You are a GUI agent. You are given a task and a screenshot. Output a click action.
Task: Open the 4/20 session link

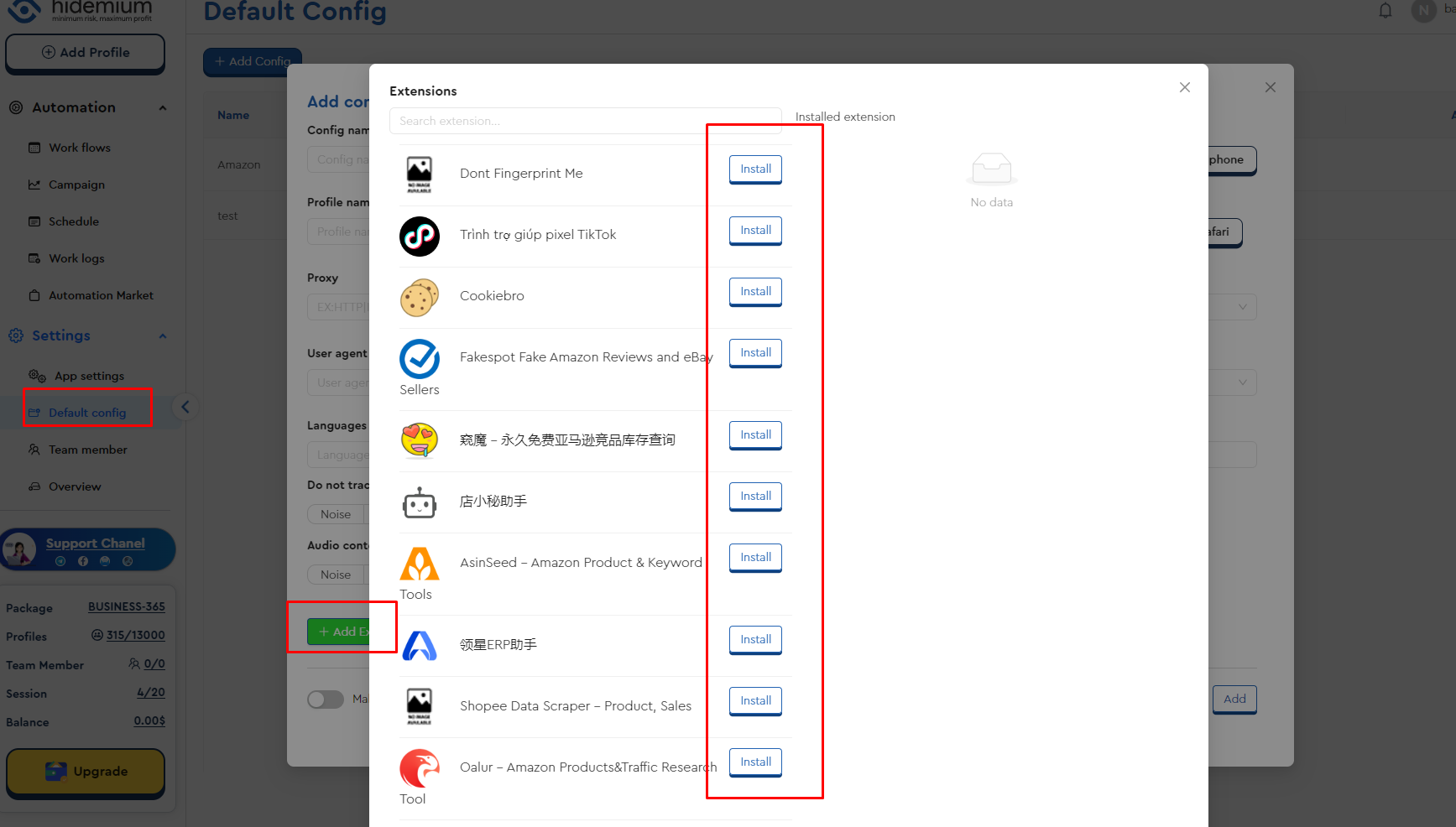151,692
